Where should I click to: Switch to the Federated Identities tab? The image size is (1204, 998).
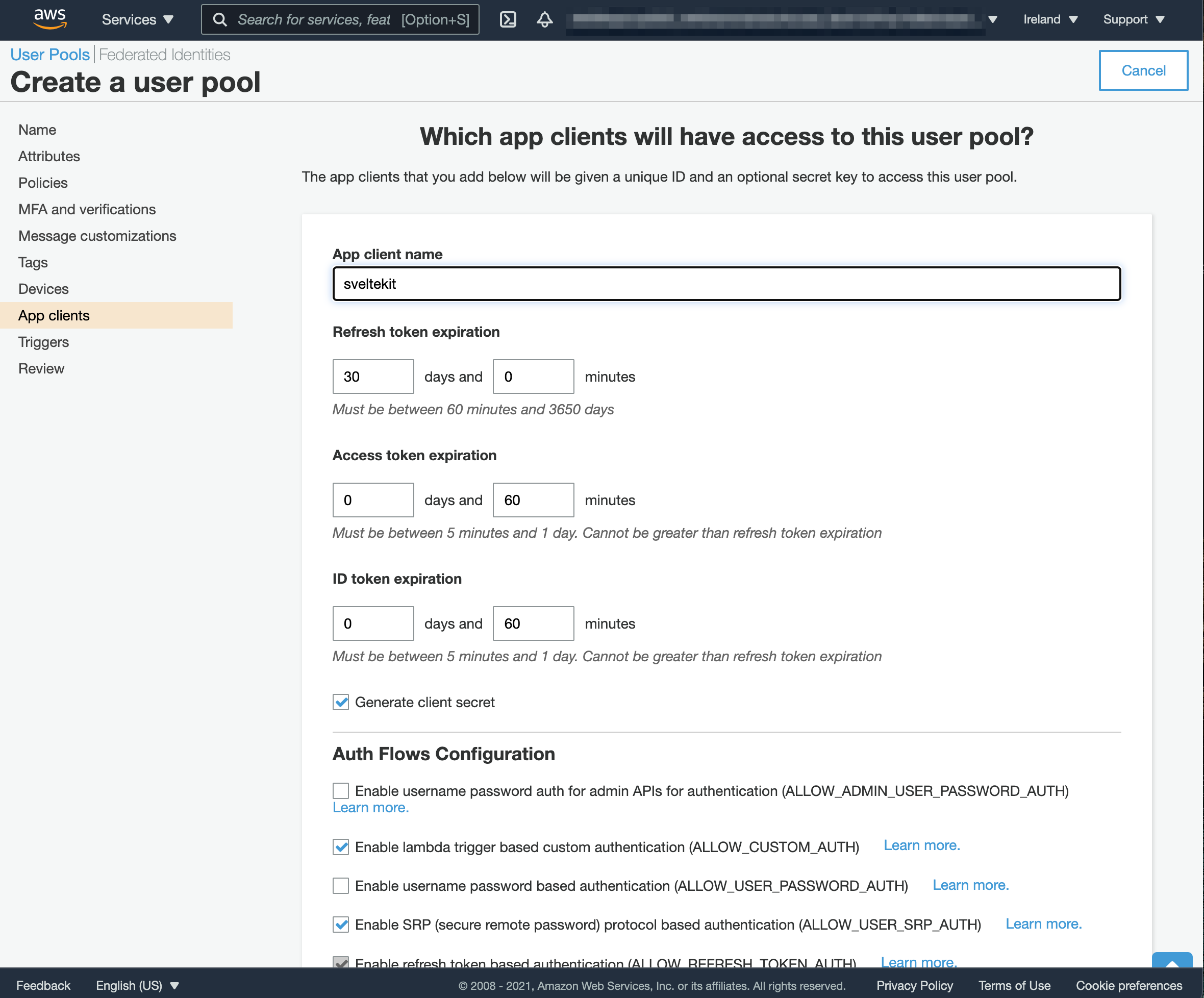164,54
